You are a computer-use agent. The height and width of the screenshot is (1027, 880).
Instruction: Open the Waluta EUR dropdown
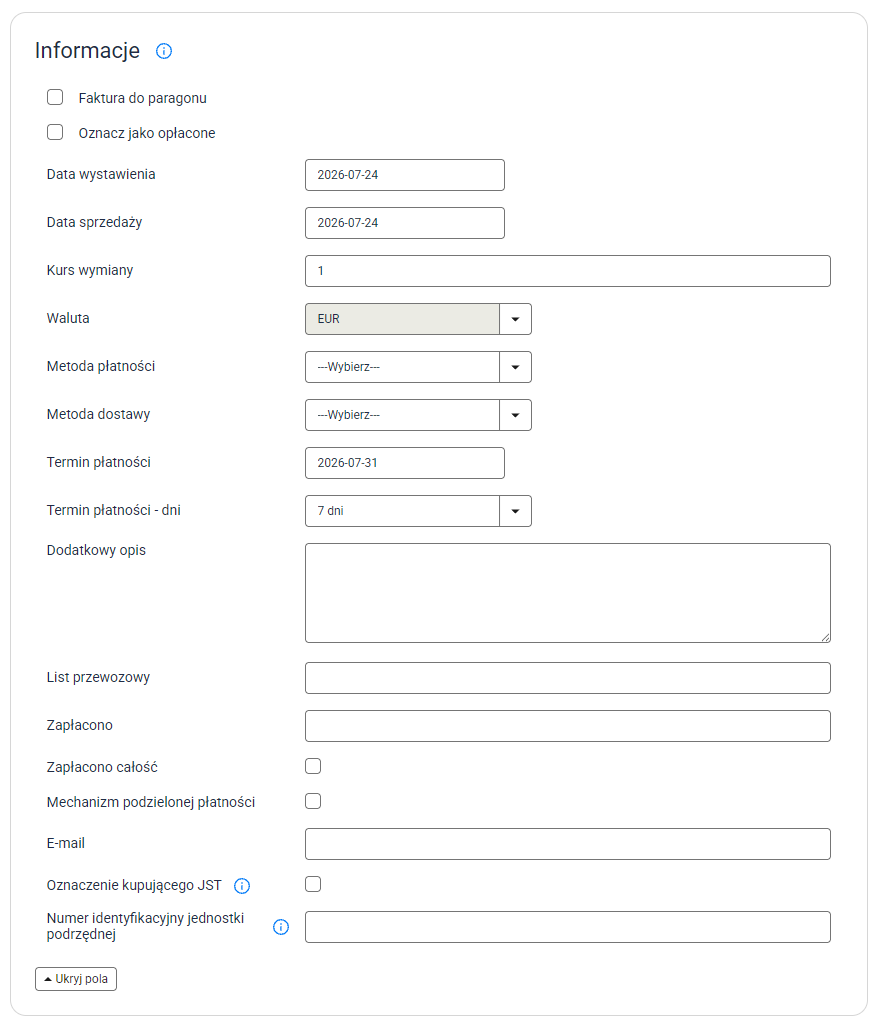click(418, 319)
